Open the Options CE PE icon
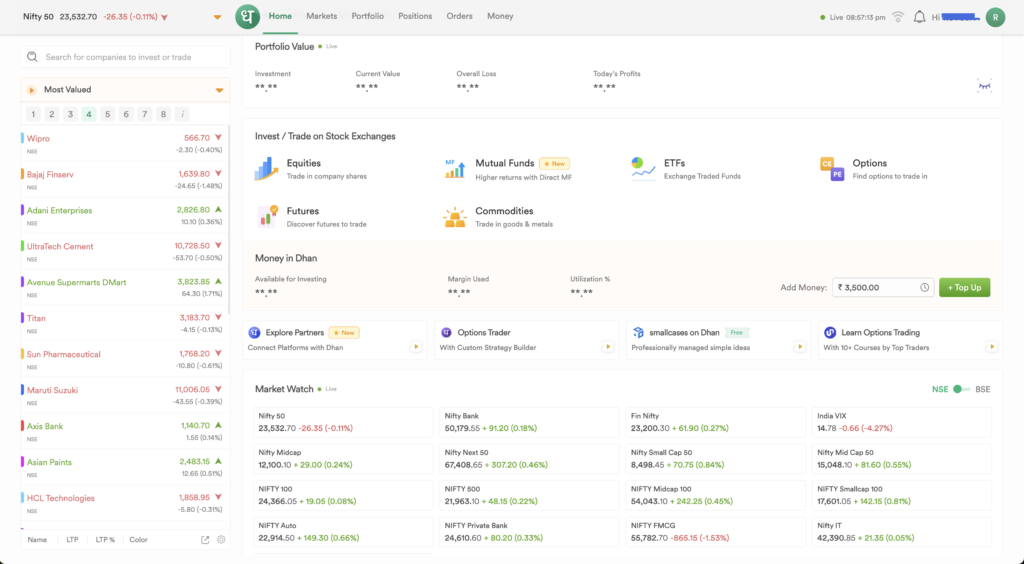Image resolution: width=1024 pixels, height=564 pixels. click(832, 168)
